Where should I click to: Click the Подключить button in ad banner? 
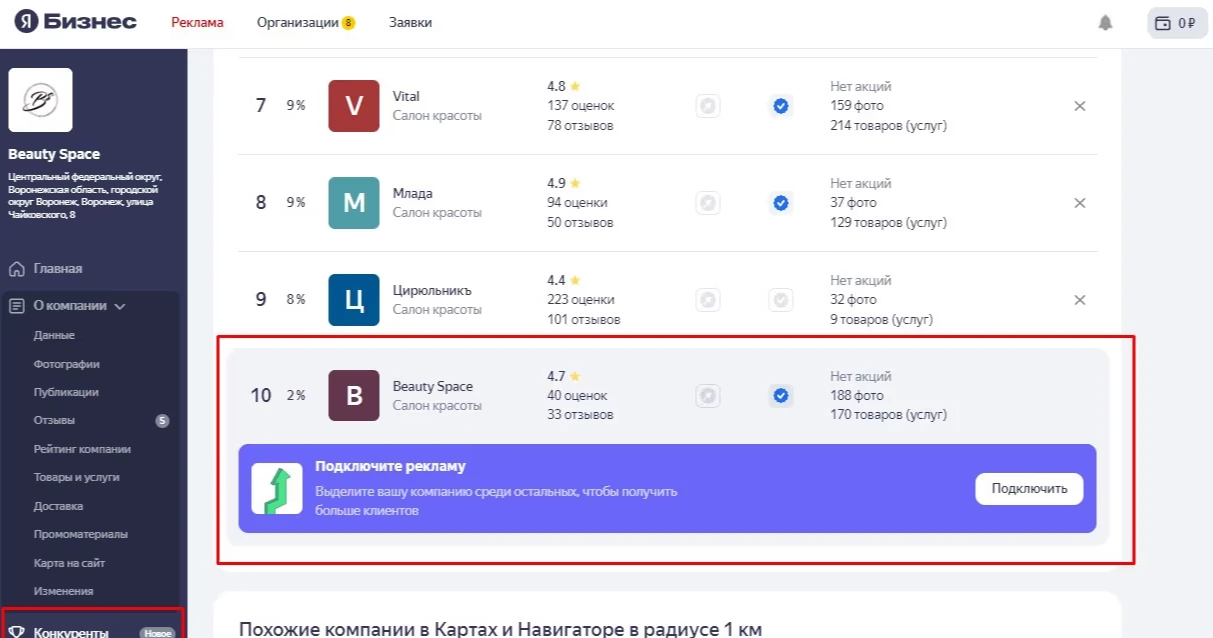click(1029, 489)
